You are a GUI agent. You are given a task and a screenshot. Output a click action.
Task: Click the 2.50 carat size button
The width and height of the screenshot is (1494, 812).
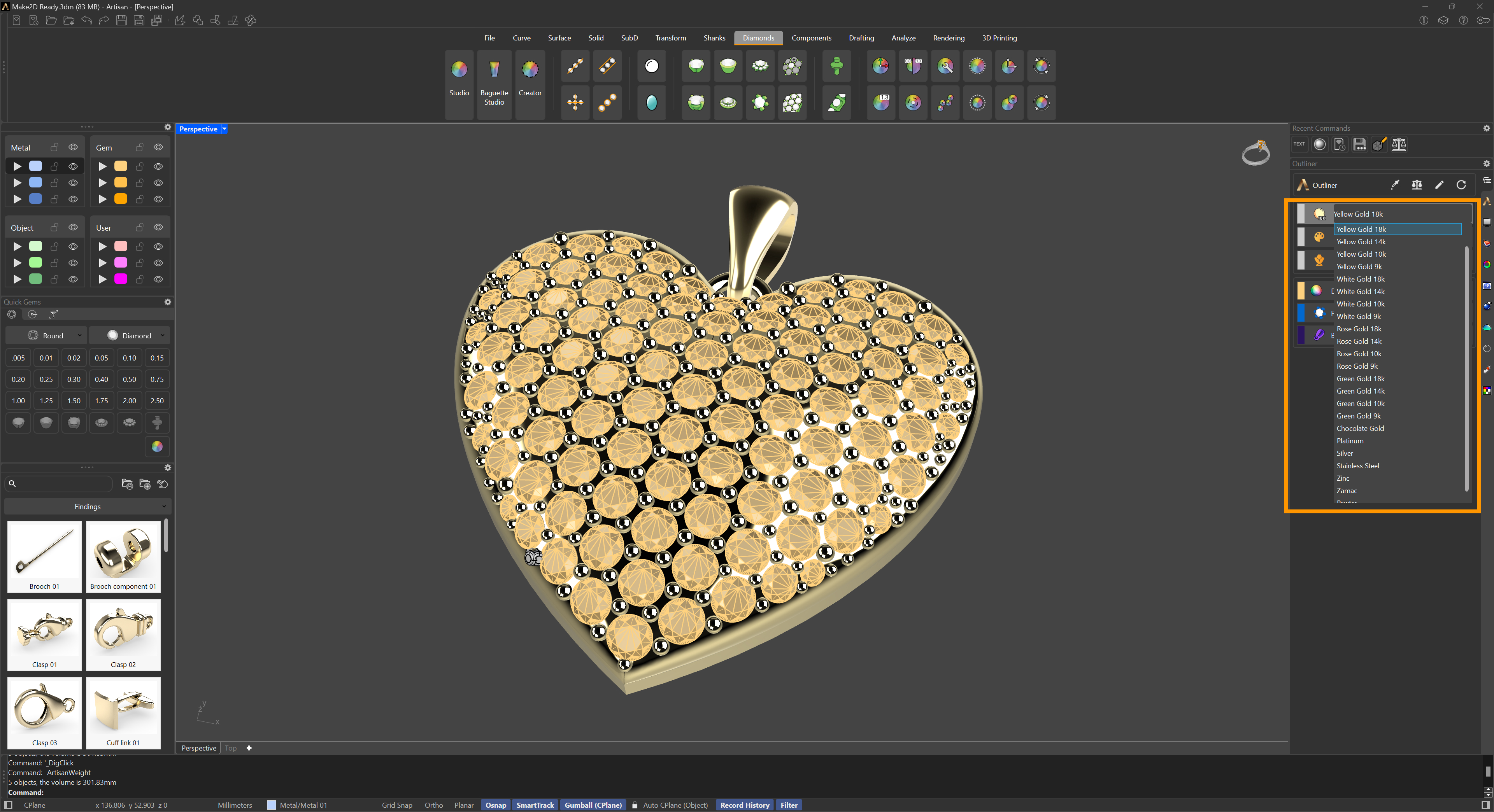(156, 401)
